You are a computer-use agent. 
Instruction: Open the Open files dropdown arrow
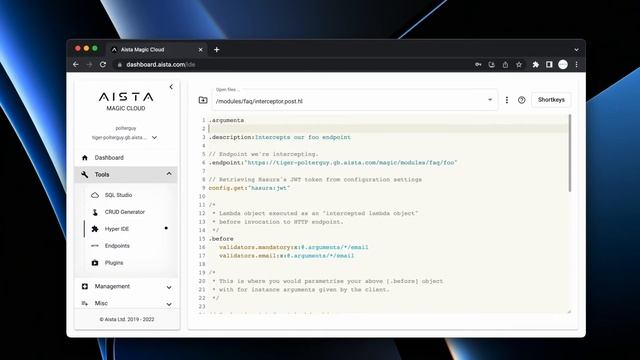[490, 100]
